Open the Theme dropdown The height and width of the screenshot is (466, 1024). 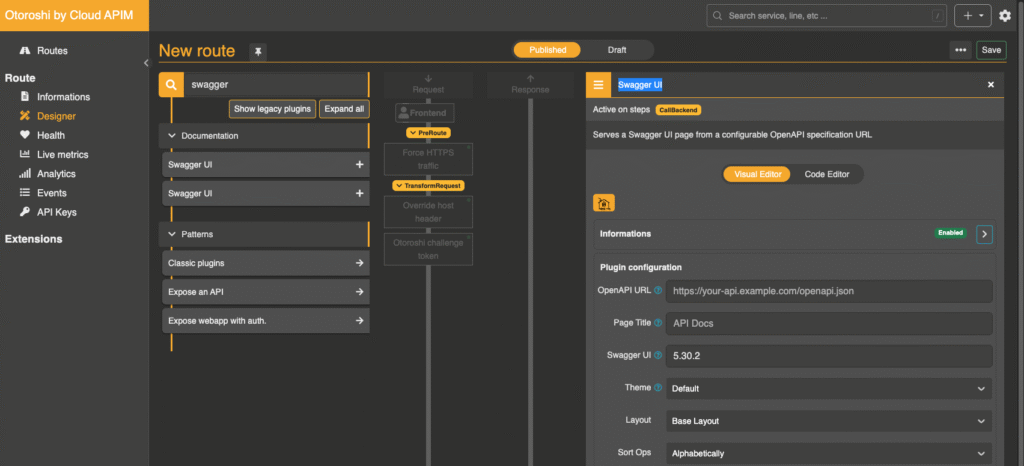click(828, 388)
